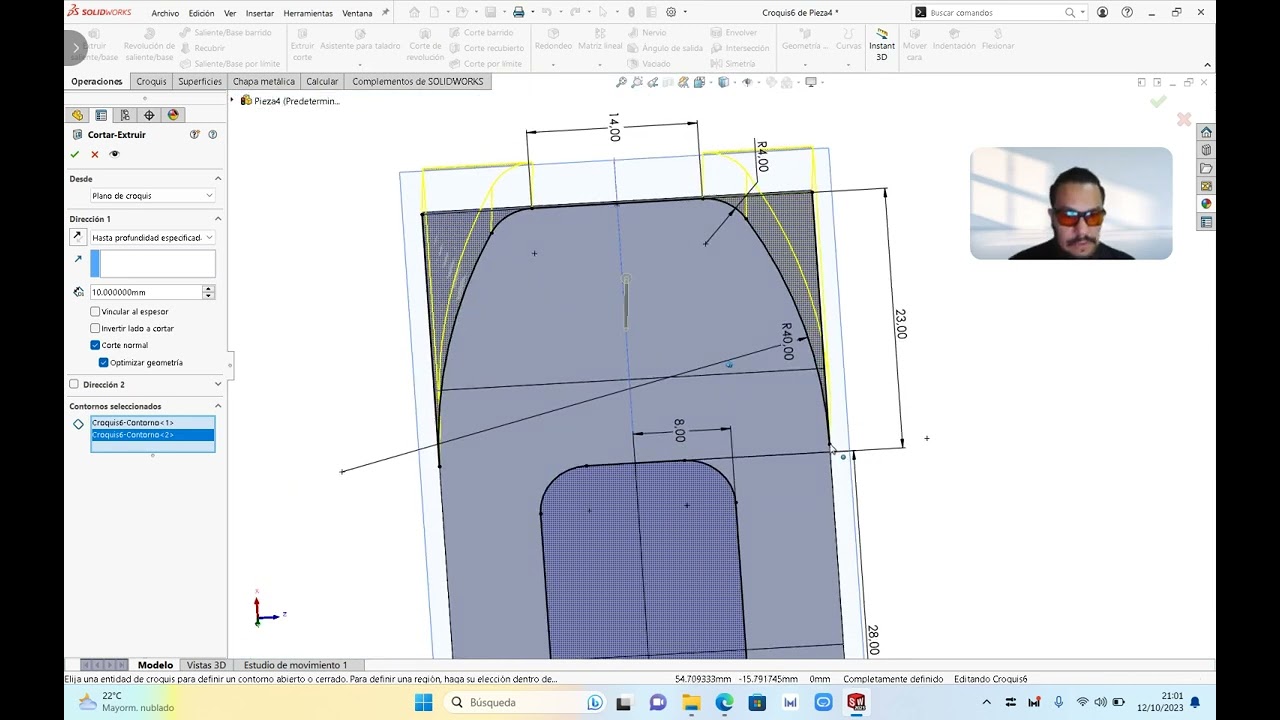The height and width of the screenshot is (720, 1280).
Task: Open DisplayManager color sphere tab icon
Action: click(173, 115)
